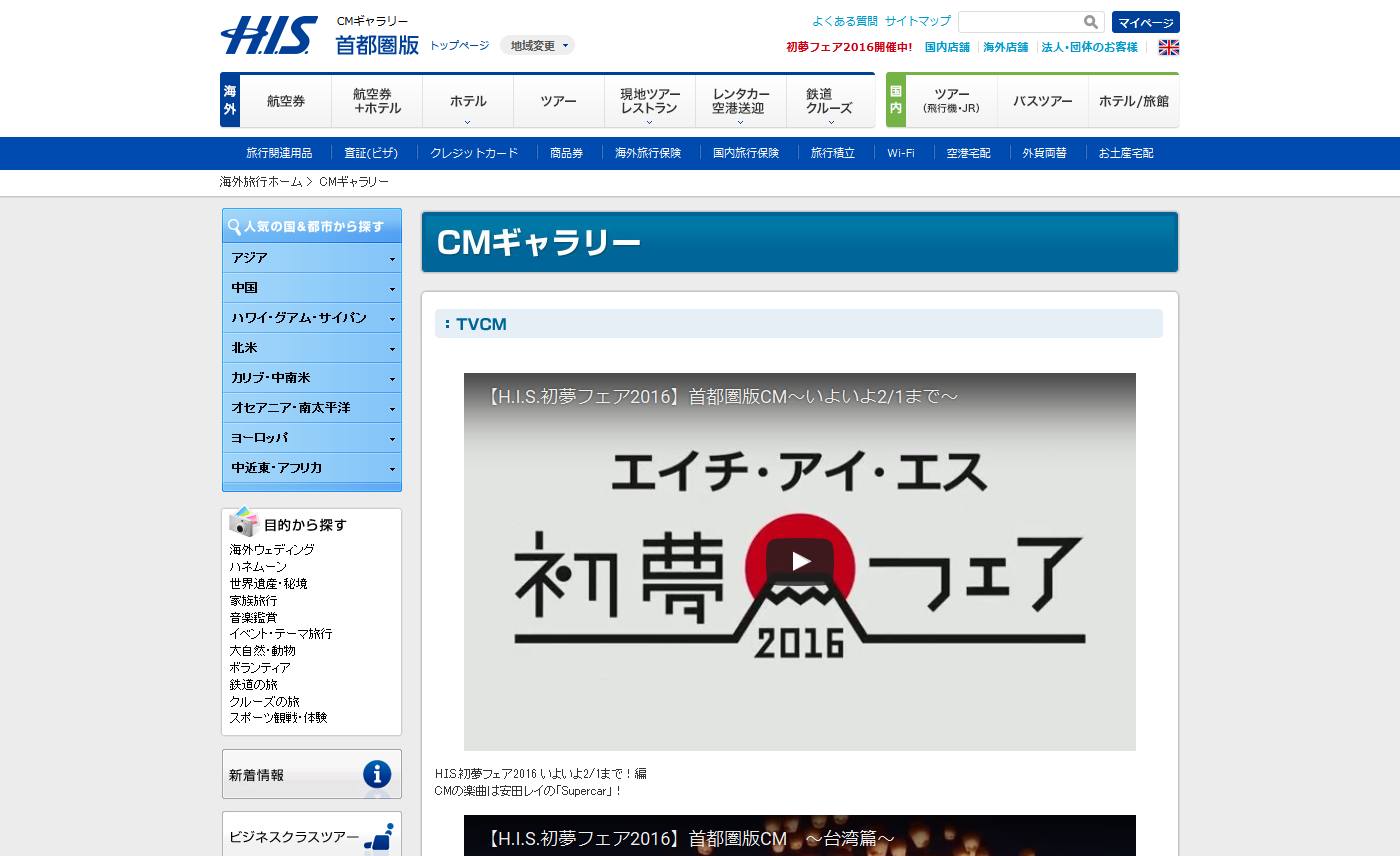The width and height of the screenshot is (1400, 856).
Task: Open 家族旅行 link
Action: click(253, 601)
